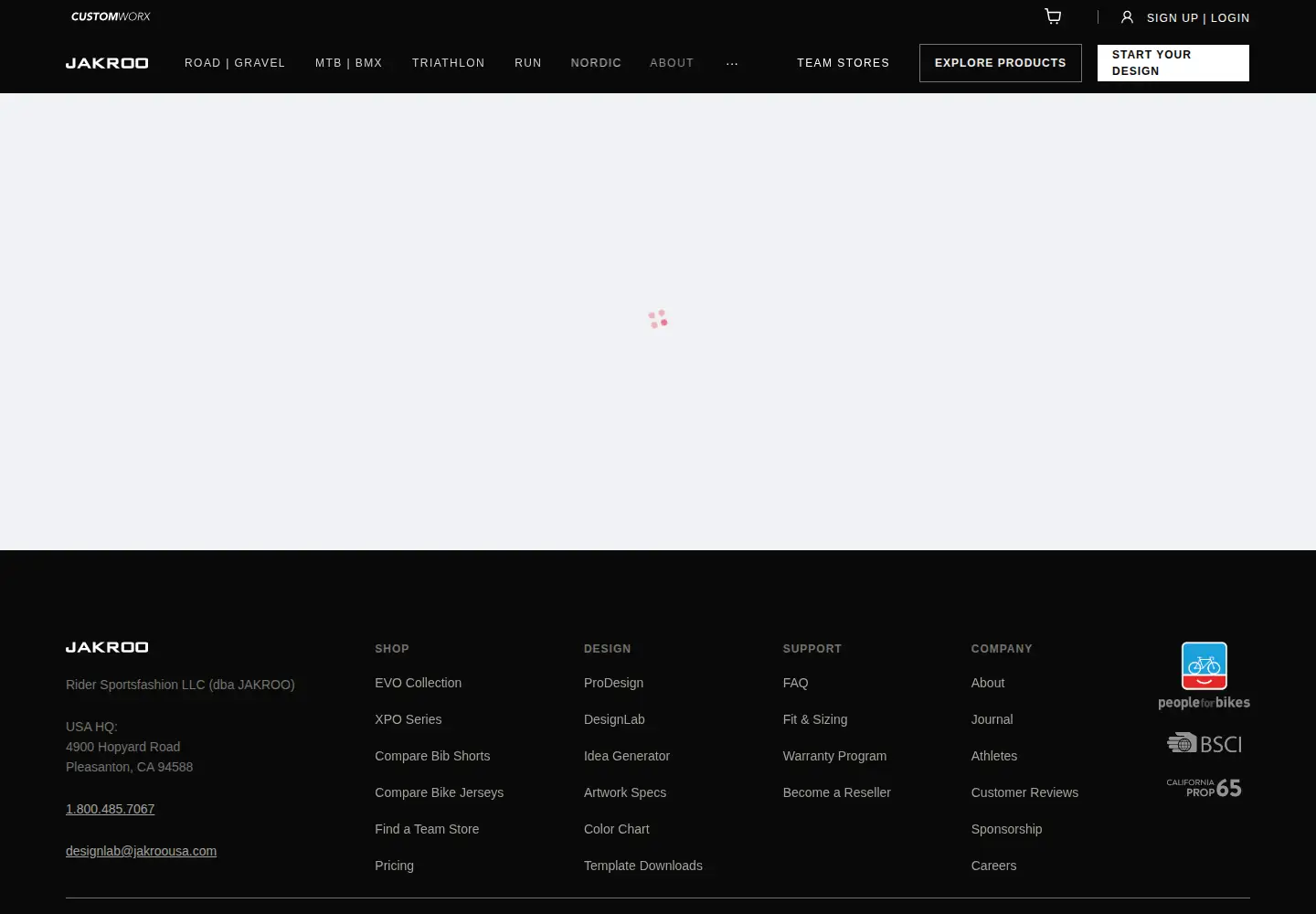Viewport: 1316px width, 914px height.
Task: Open the Run menu
Action: tap(528, 63)
